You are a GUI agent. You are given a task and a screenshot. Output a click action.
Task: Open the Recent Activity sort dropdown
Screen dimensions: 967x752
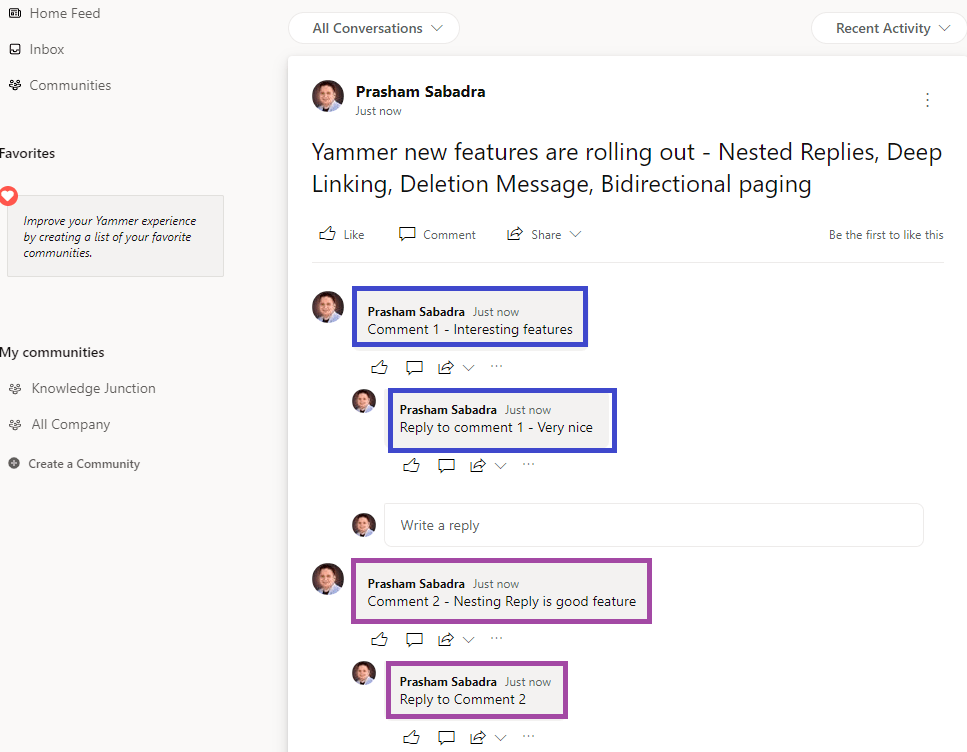[888, 28]
